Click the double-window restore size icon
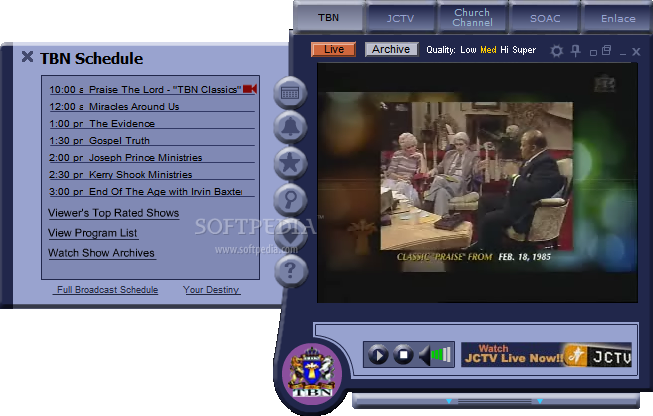653x416 pixels. pos(606,50)
